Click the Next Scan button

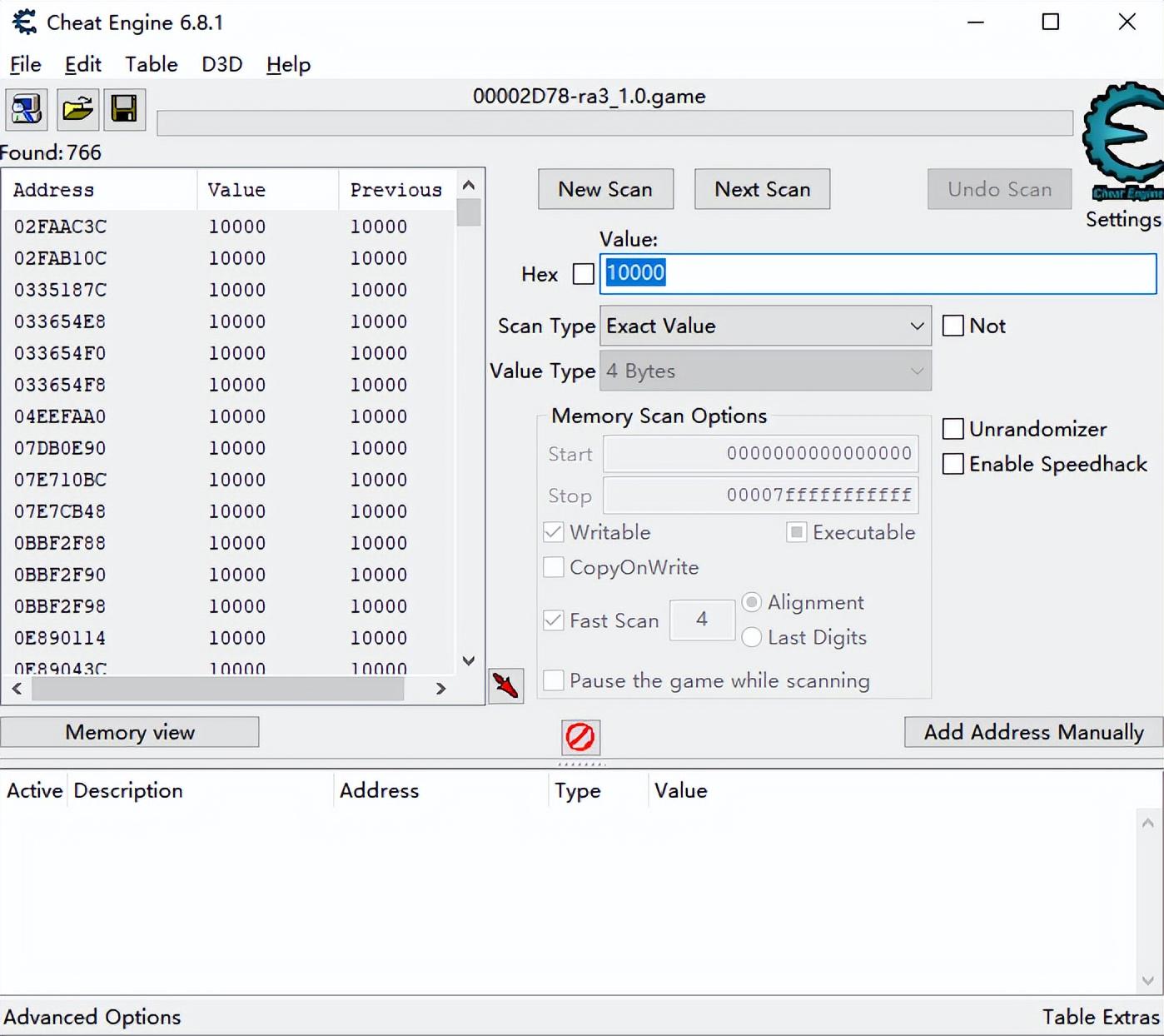pyautogui.click(x=762, y=189)
